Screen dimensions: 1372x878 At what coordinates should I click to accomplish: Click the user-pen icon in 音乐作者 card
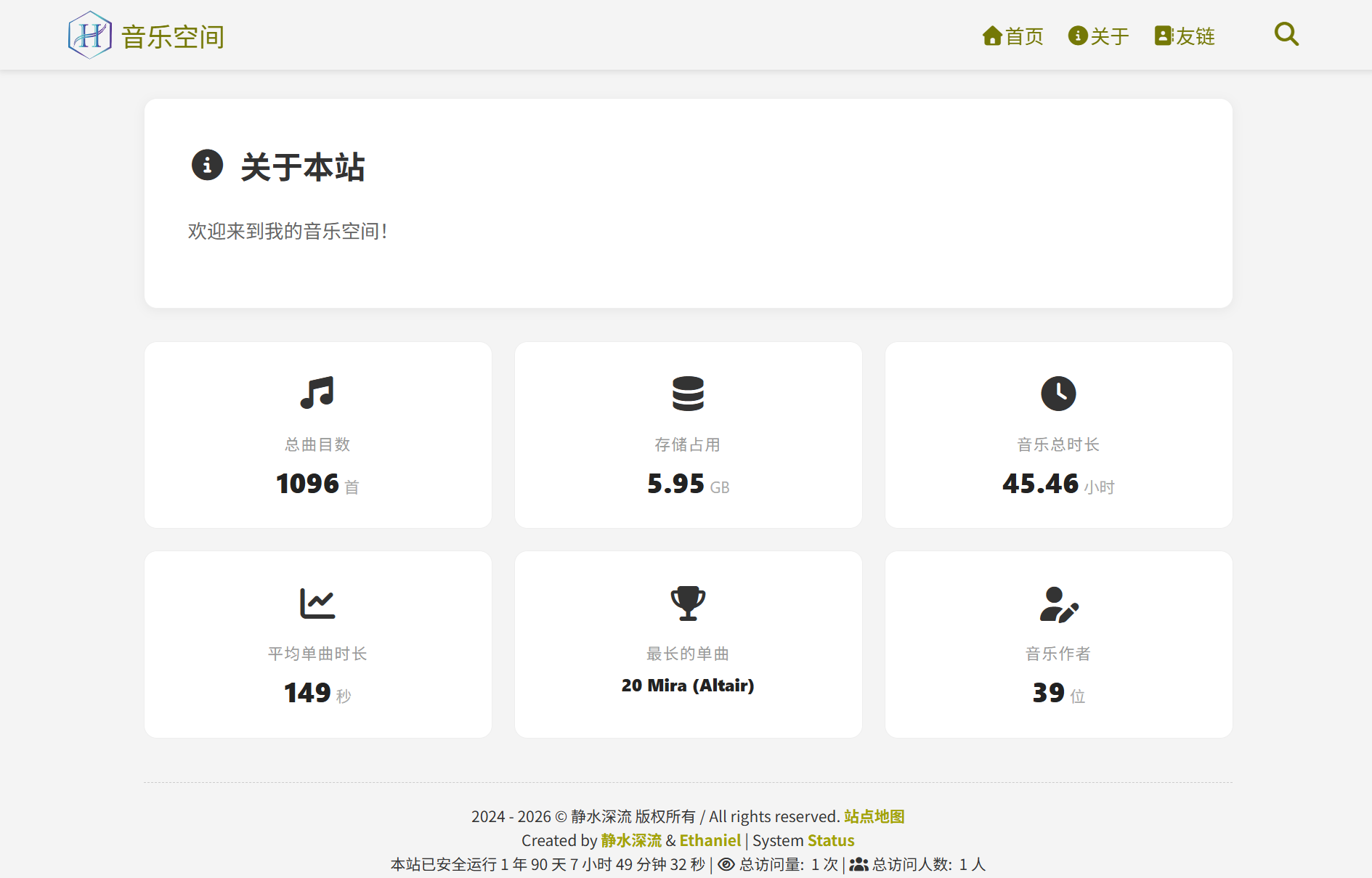[x=1059, y=604]
